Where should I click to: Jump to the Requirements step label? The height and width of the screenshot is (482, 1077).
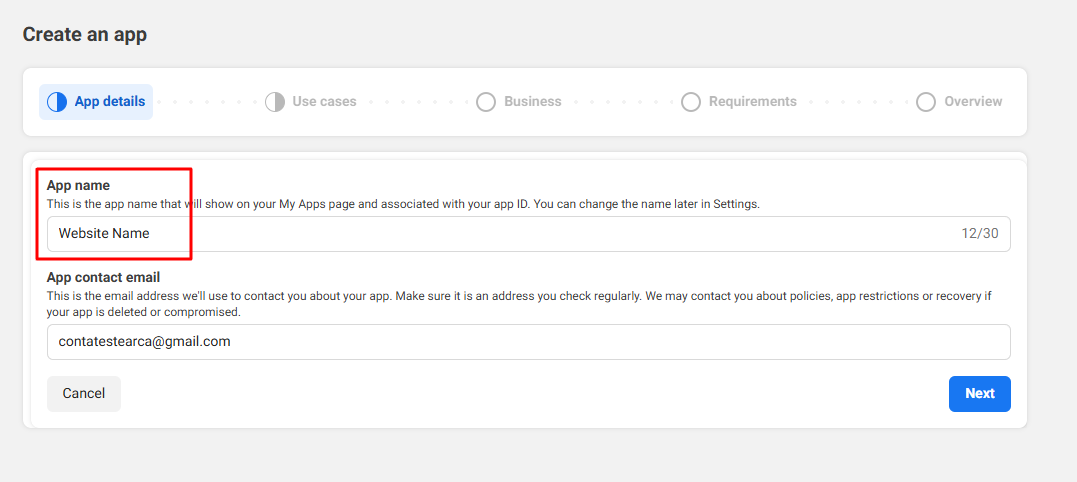(752, 102)
